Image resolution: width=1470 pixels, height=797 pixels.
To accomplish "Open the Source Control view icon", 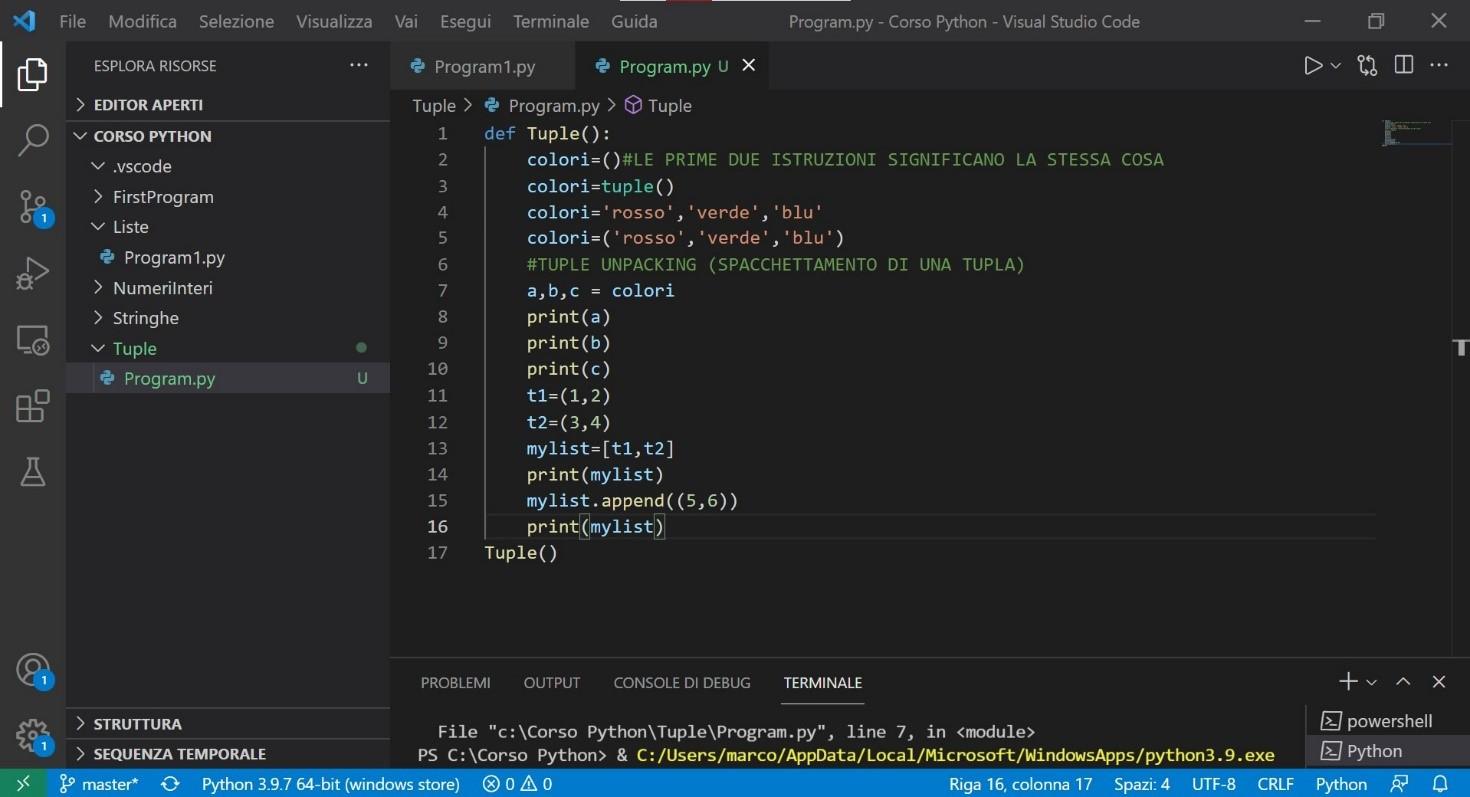I will click(x=32, y=207).
